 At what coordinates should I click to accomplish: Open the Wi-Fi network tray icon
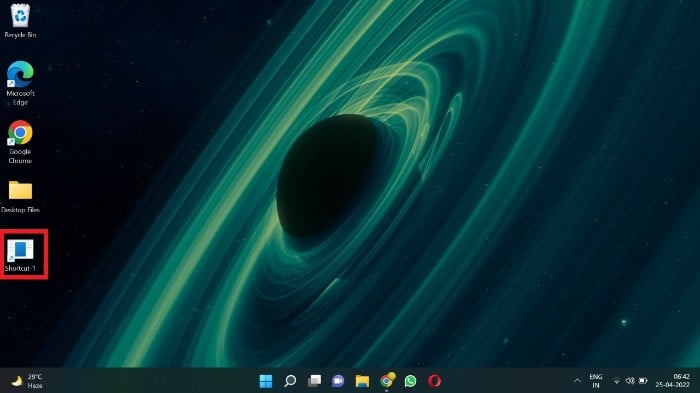tap(617, 381)
